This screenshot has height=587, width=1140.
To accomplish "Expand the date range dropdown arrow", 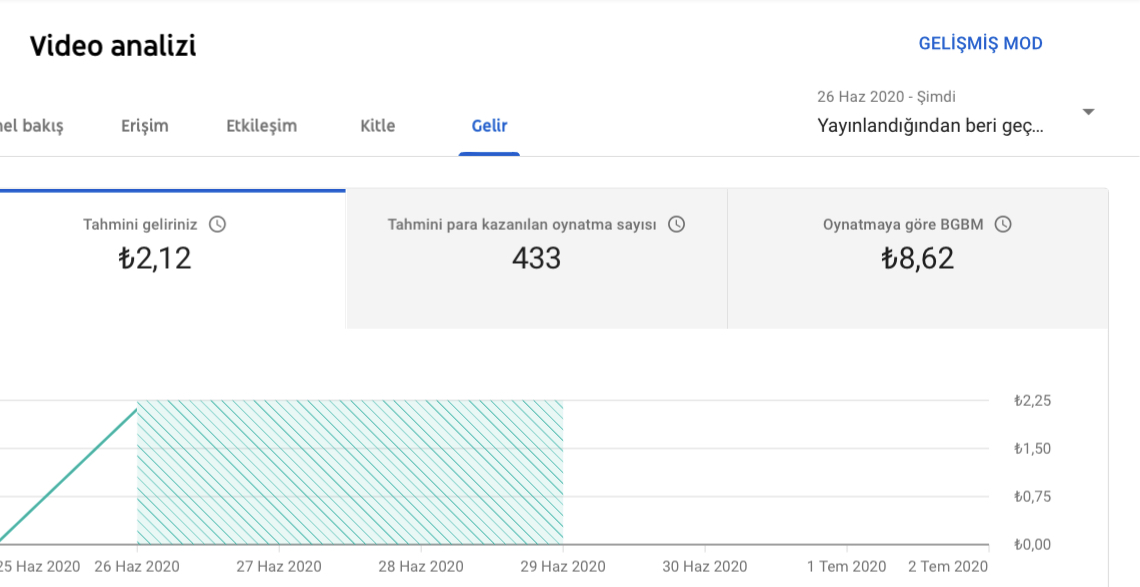I will tap(1088, 112).
